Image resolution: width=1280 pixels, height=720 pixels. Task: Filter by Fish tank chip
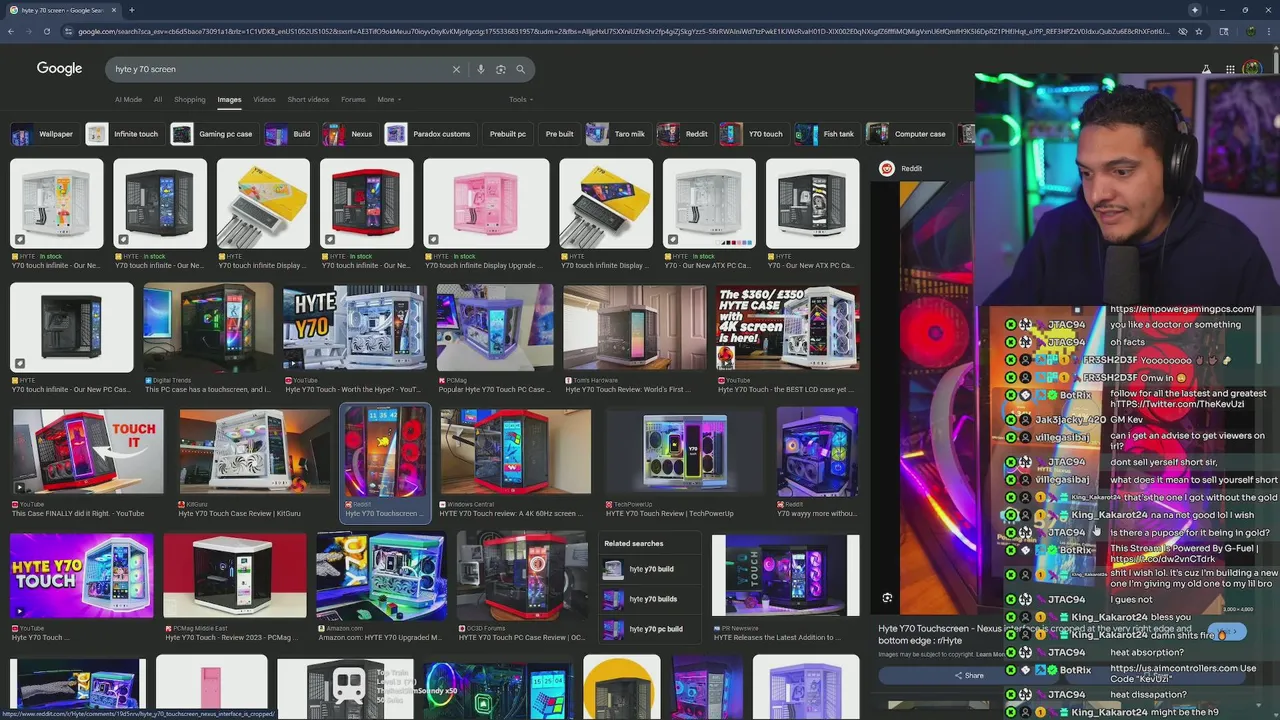click(x=826, y=134)
